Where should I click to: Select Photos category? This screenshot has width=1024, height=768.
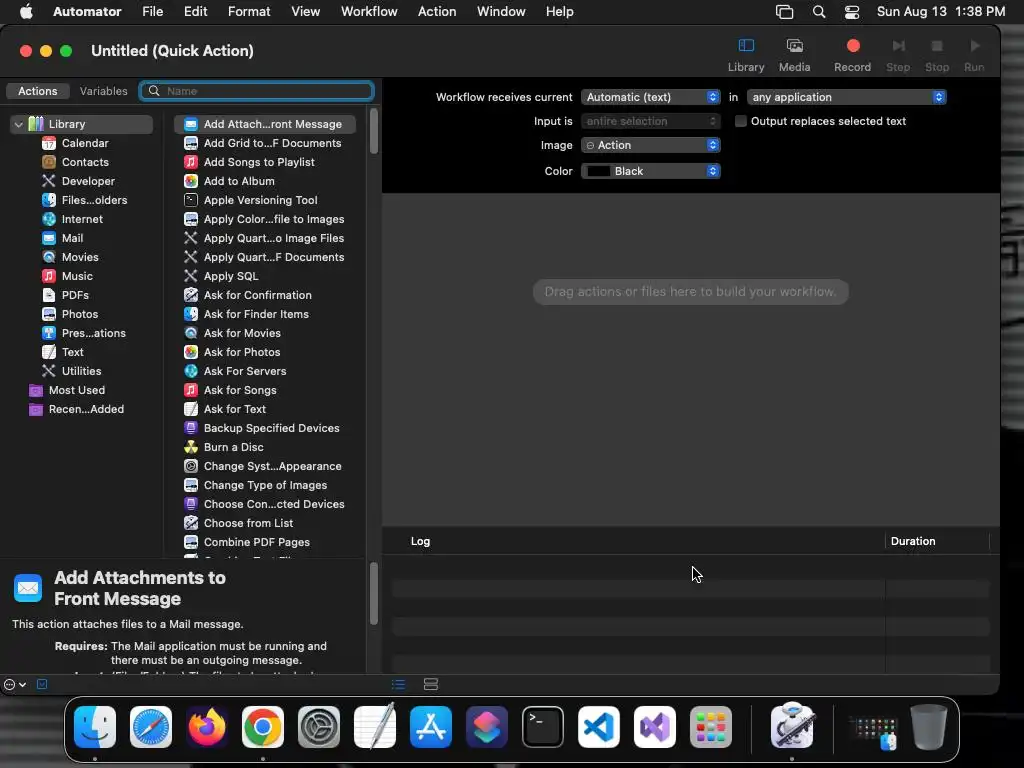[79, 313]
